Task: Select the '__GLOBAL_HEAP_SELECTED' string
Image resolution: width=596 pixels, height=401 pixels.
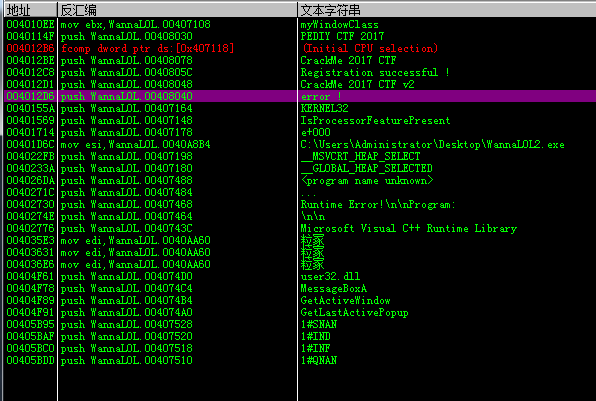Action: (x=366, y=168)
